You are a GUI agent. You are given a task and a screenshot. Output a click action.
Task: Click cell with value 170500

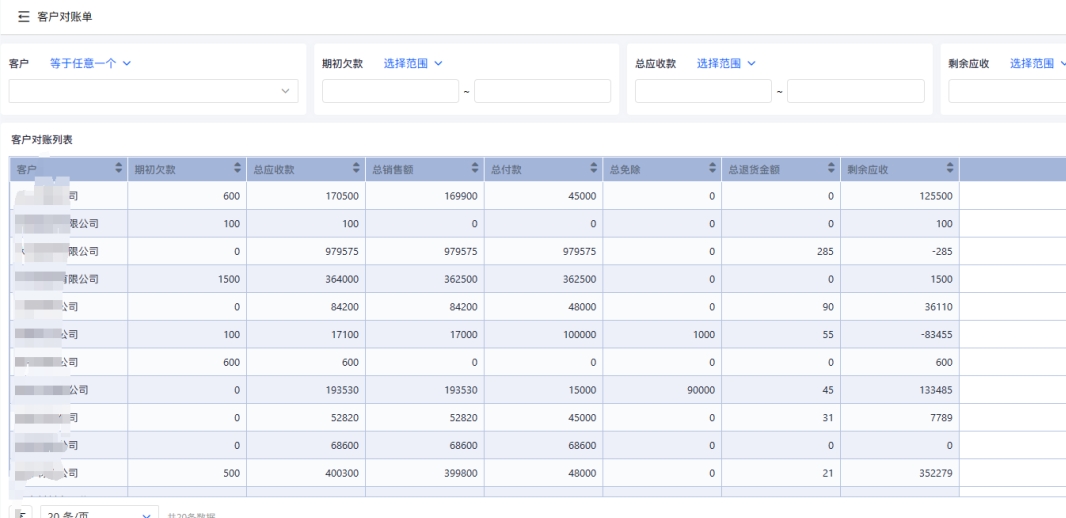point(306,196)
